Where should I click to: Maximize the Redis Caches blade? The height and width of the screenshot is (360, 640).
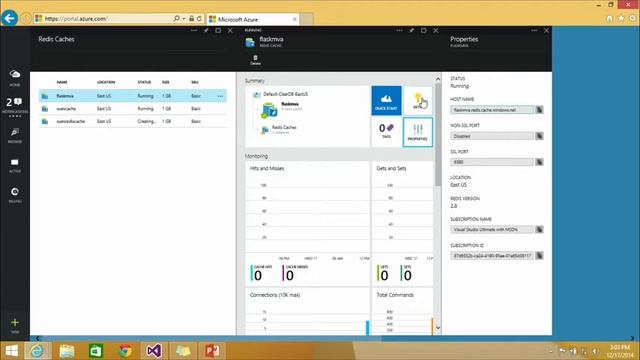pyautogui.click(x=218, y=31)
